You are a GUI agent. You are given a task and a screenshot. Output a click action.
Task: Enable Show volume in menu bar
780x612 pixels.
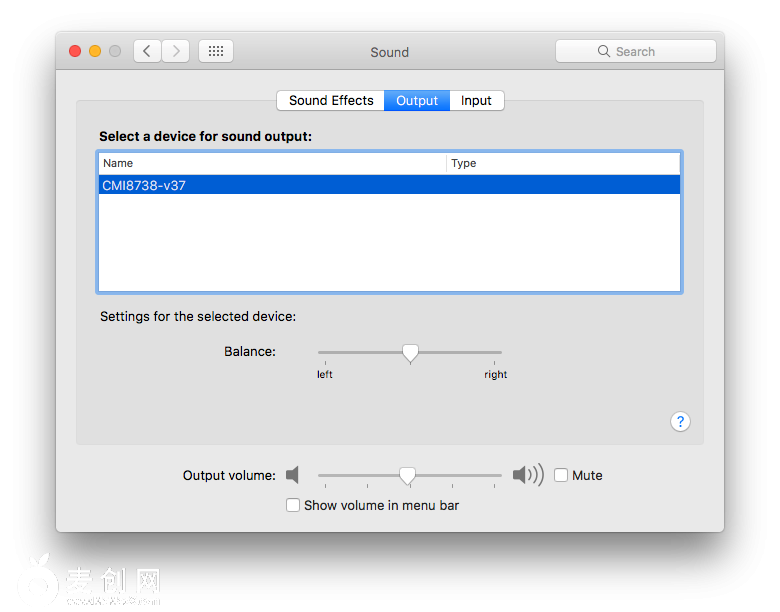(293, 505)
